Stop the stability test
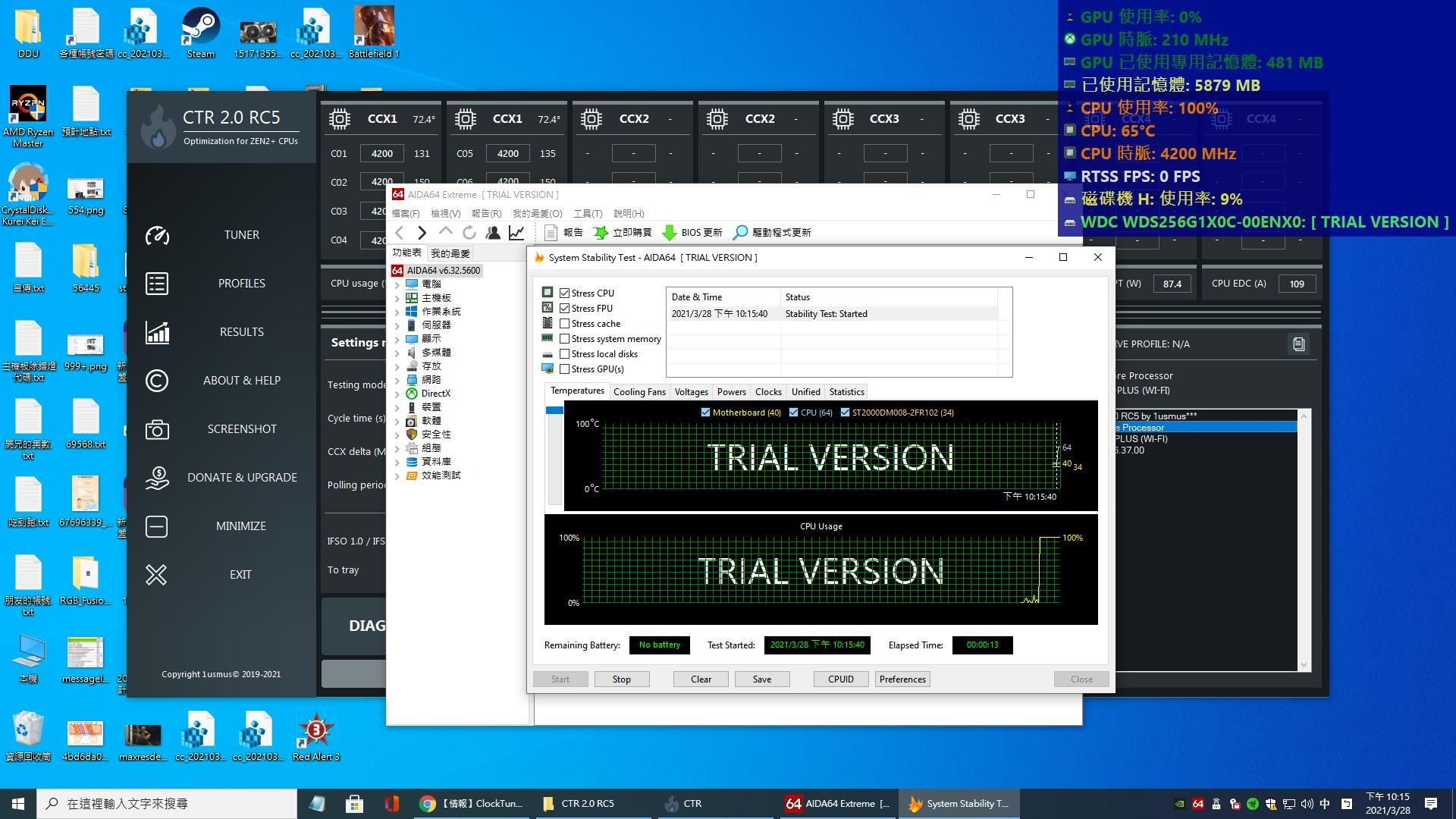Viewport: 1456px width, 819px height. (x=621, y=679)
